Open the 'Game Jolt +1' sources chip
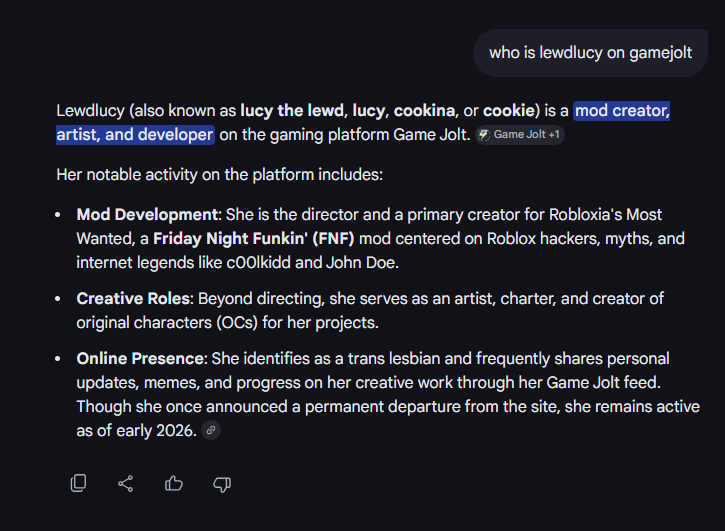The height and width of the screenshot is (531, 725). (x=520, y=135)
